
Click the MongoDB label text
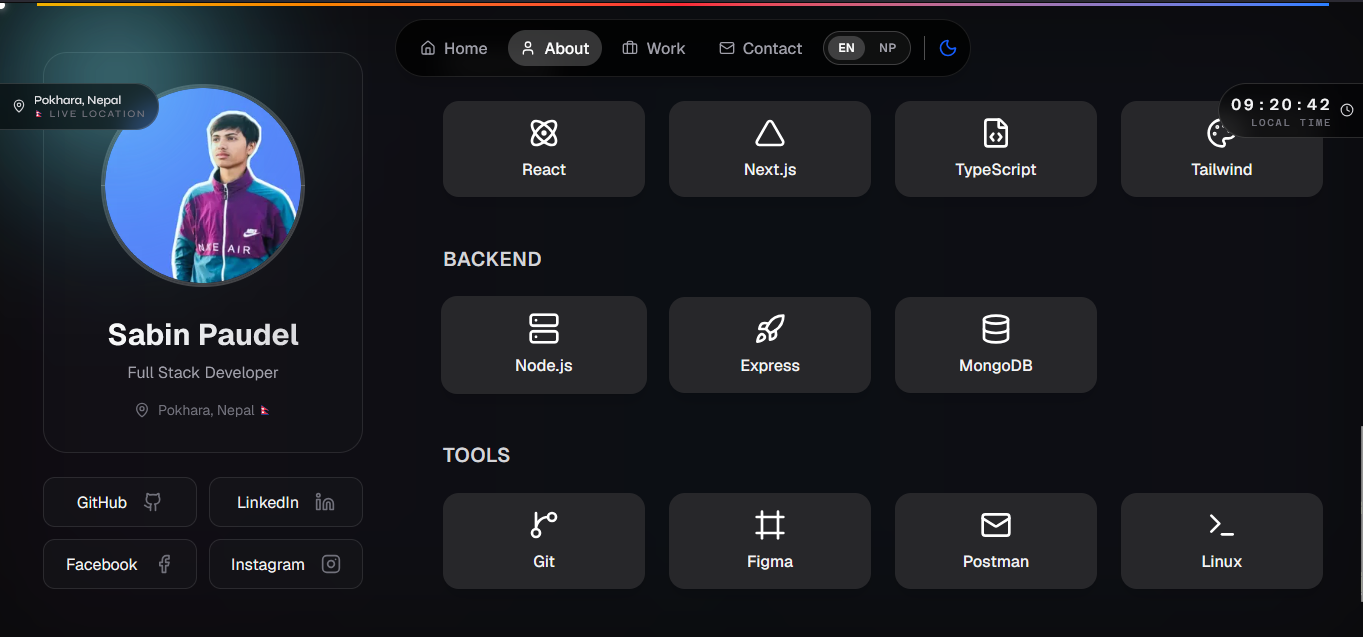996,365
